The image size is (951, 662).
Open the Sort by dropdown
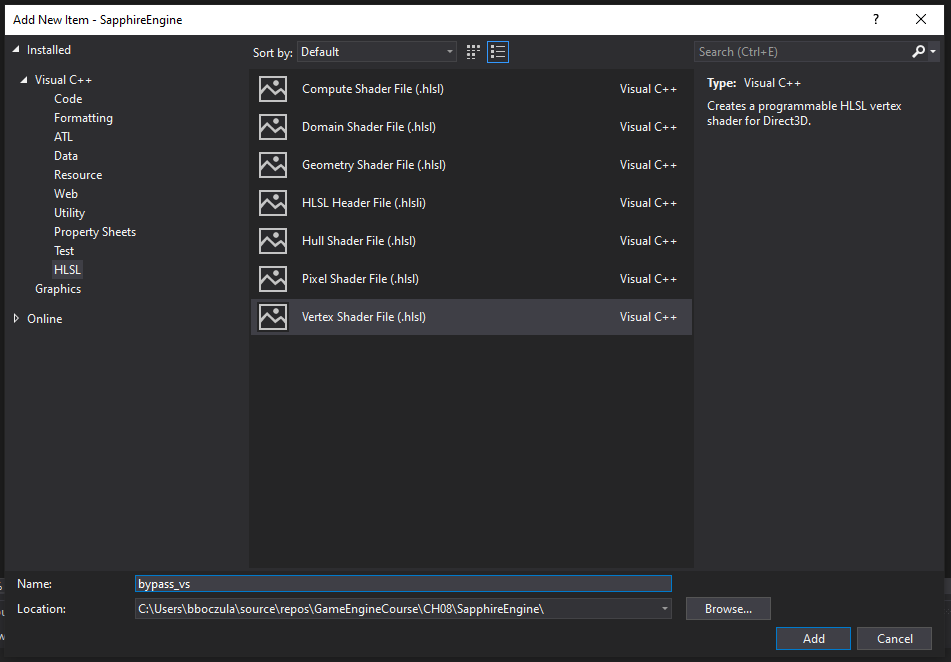tap(377, 52)
